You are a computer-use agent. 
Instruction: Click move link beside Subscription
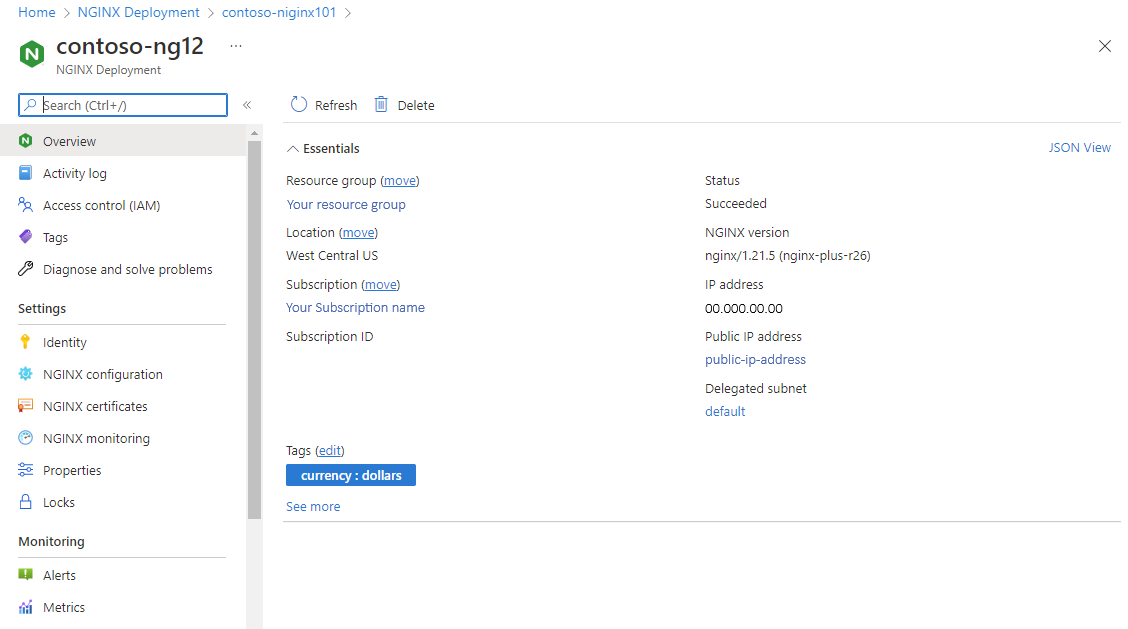click(x=381, y=284)
